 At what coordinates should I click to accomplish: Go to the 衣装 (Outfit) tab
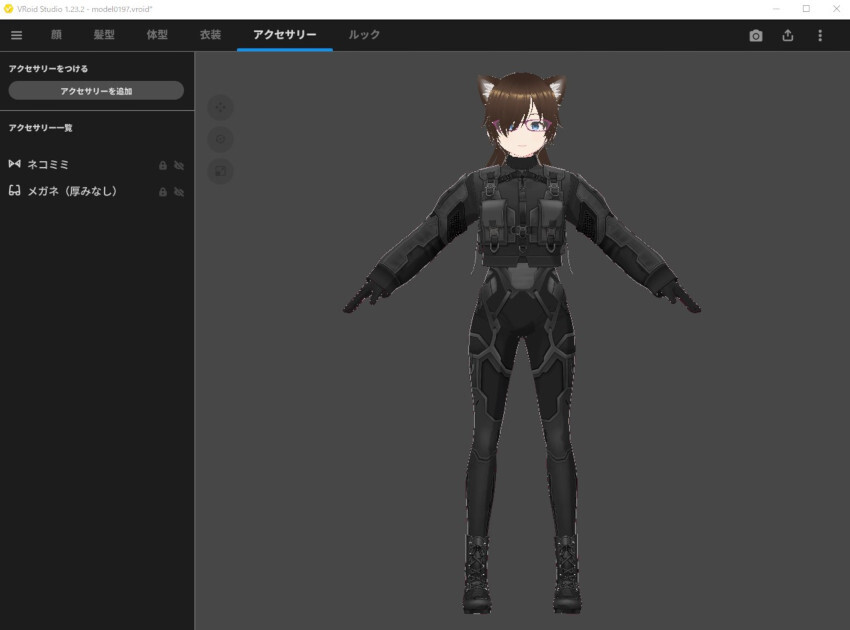pyautogui.click(x=210, y=35)
